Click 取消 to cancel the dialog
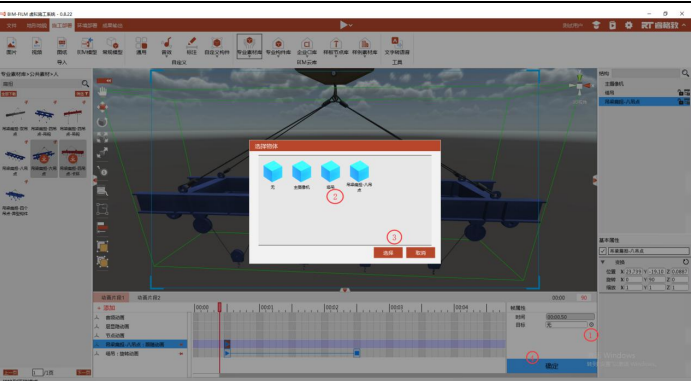 [420, 253]
